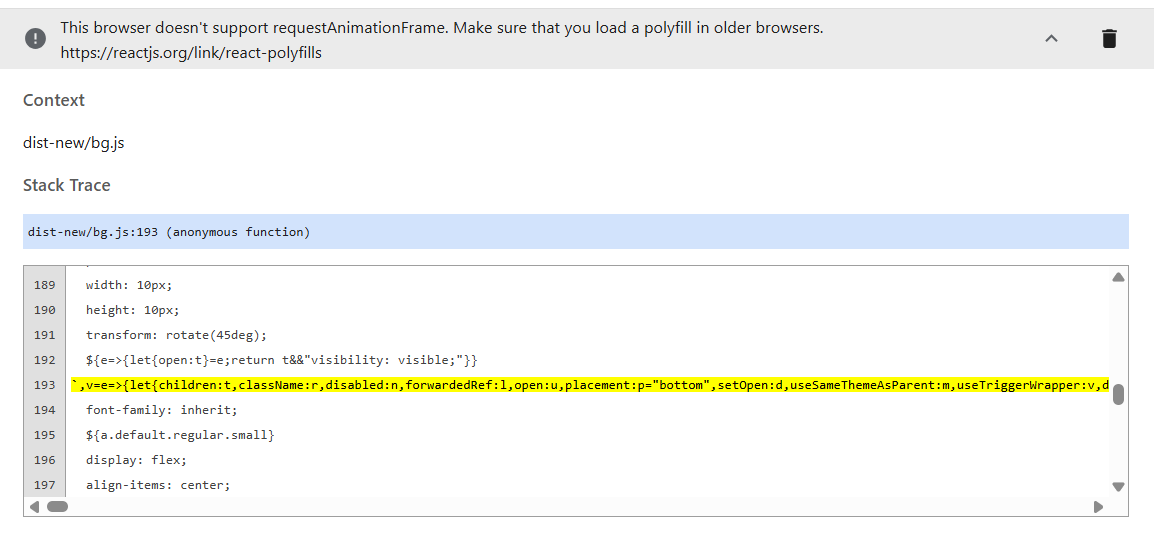Open the react-polyfills URL

(x=191, y=53)
